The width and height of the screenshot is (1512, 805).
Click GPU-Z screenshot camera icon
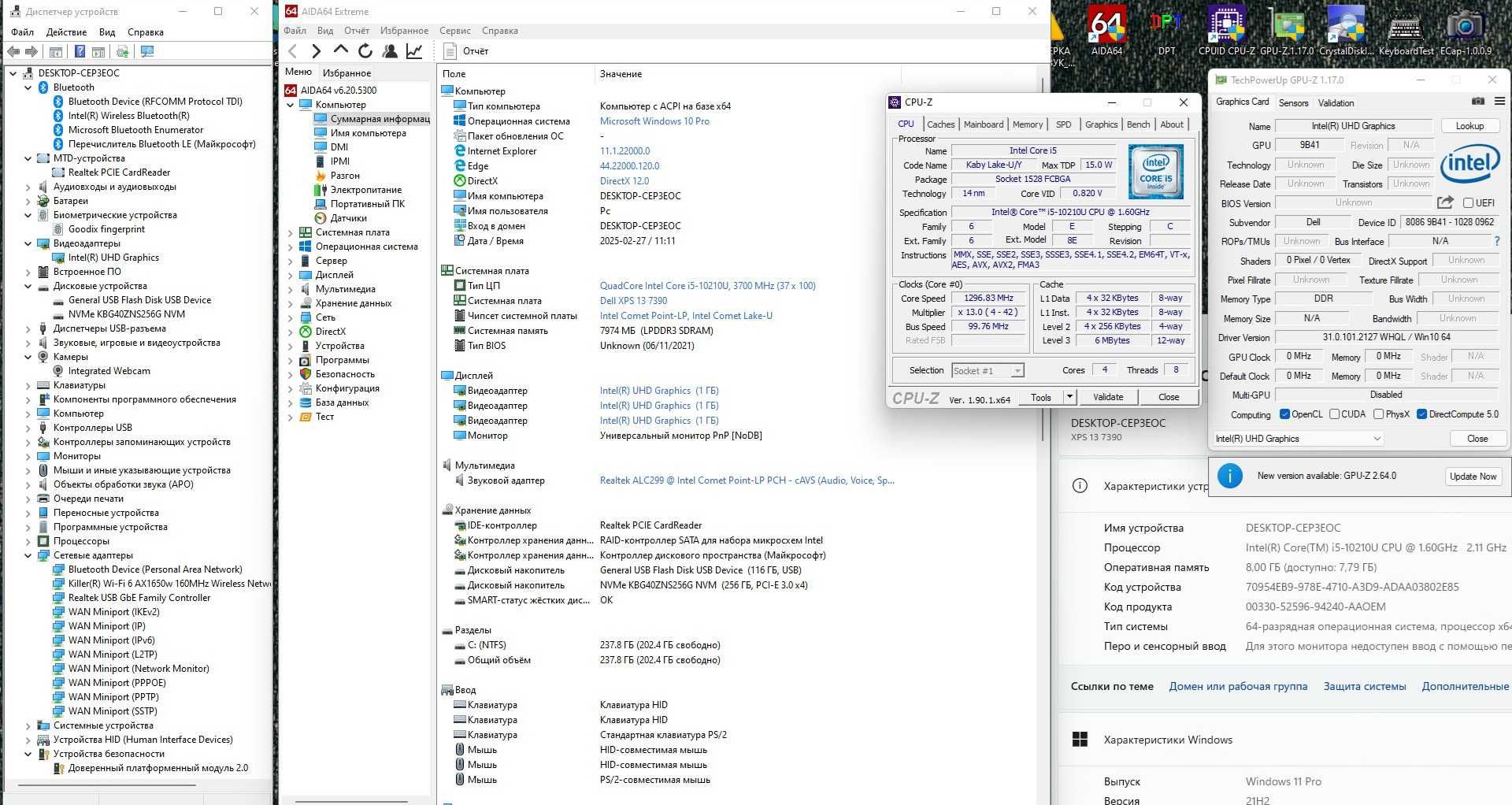tap(1478, 102)
